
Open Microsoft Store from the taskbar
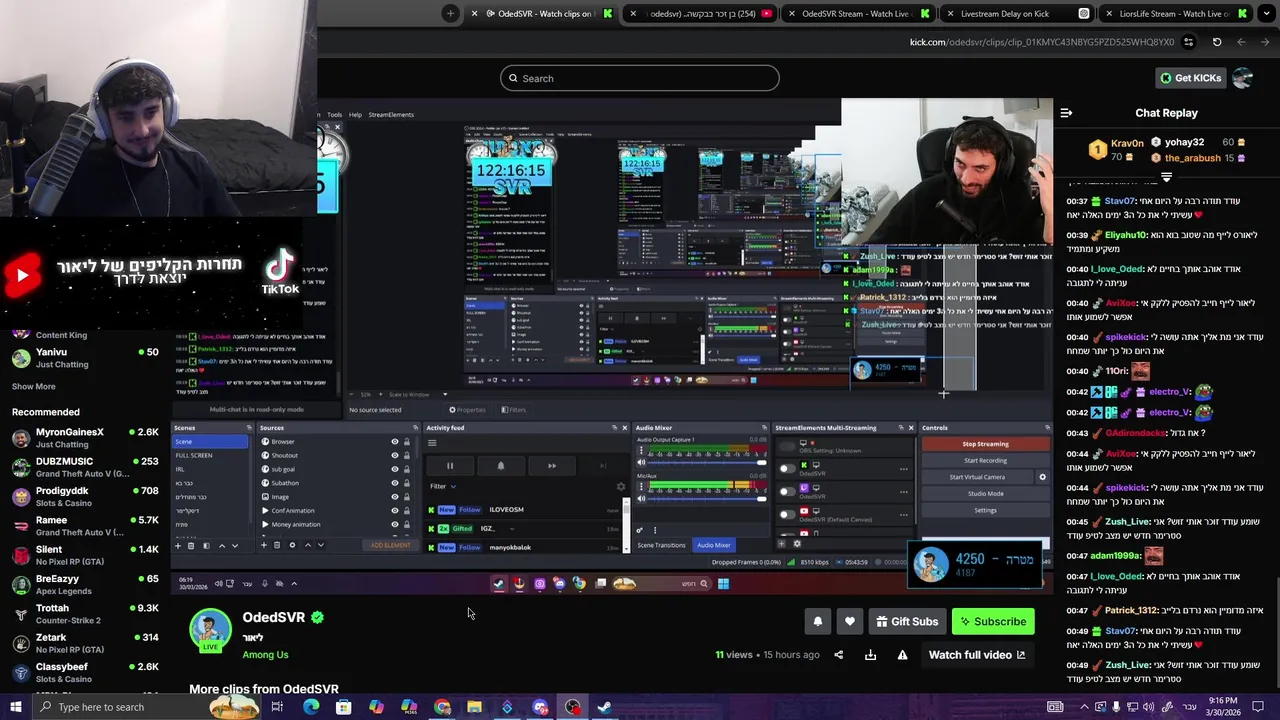tap(343, 707)
